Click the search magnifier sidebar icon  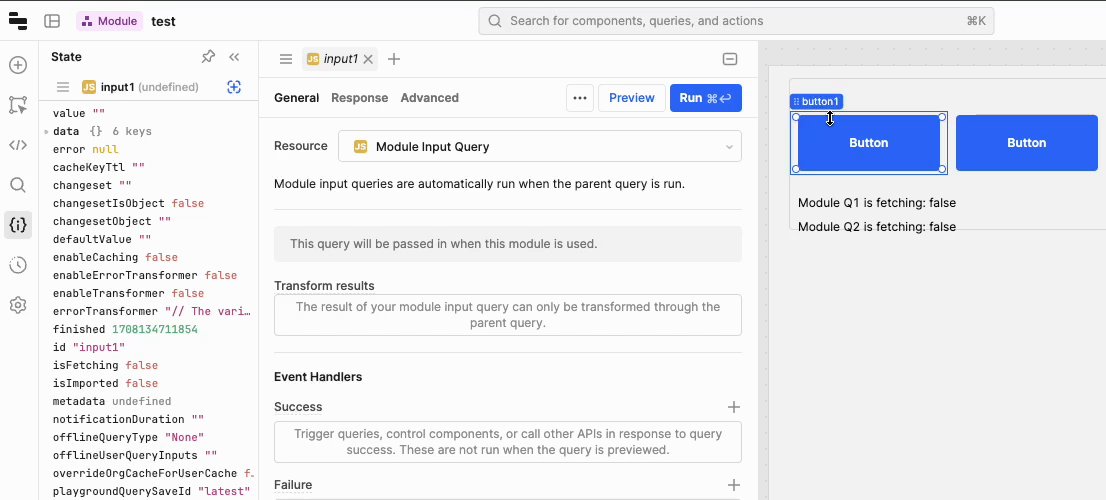18,185
